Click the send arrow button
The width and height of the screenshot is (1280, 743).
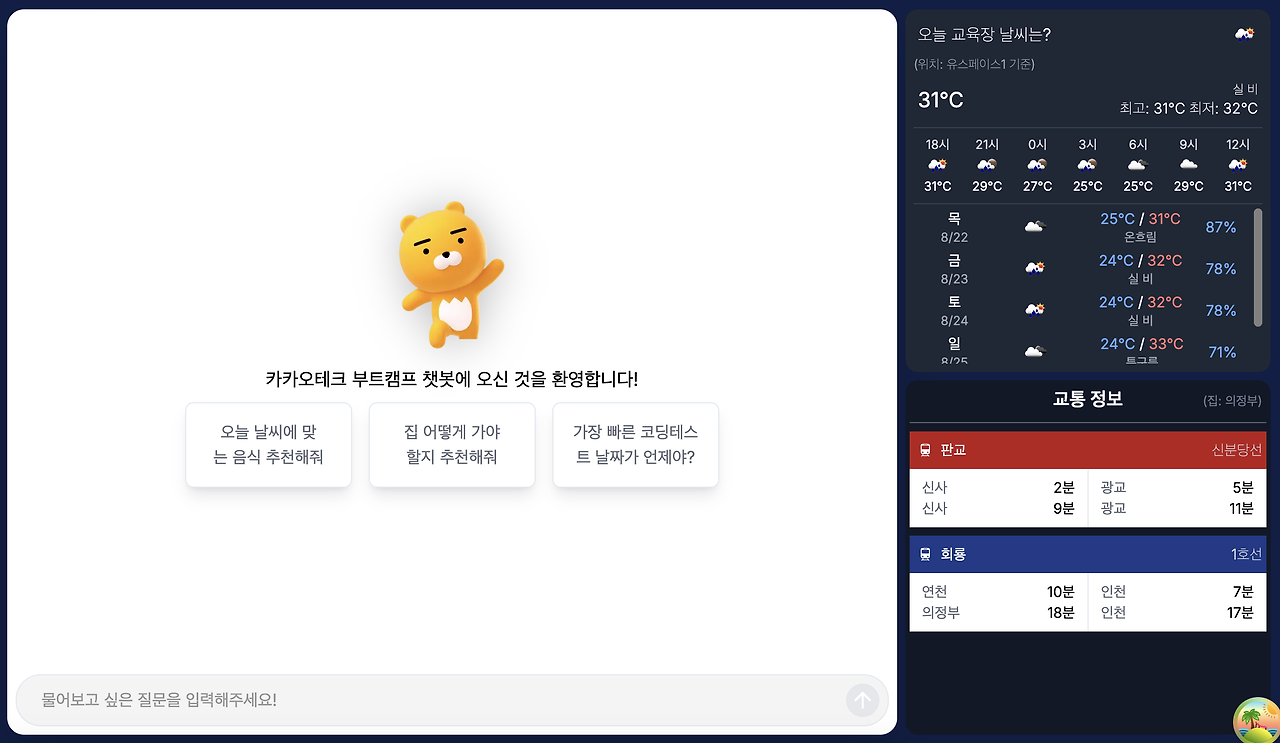[x=862, y=700]
